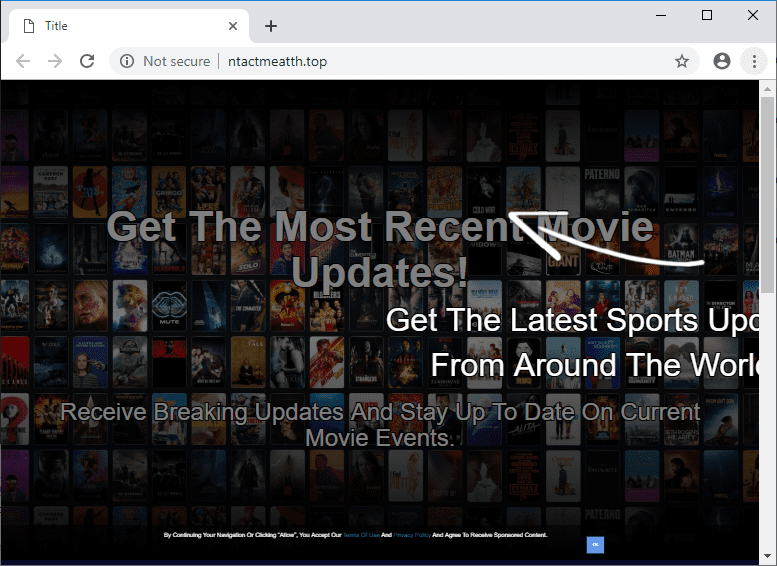Screen dimensions: 777x566
Task: Click the 'Get The Most Recent Movie Updates!' headline
Action: [380, 248]
